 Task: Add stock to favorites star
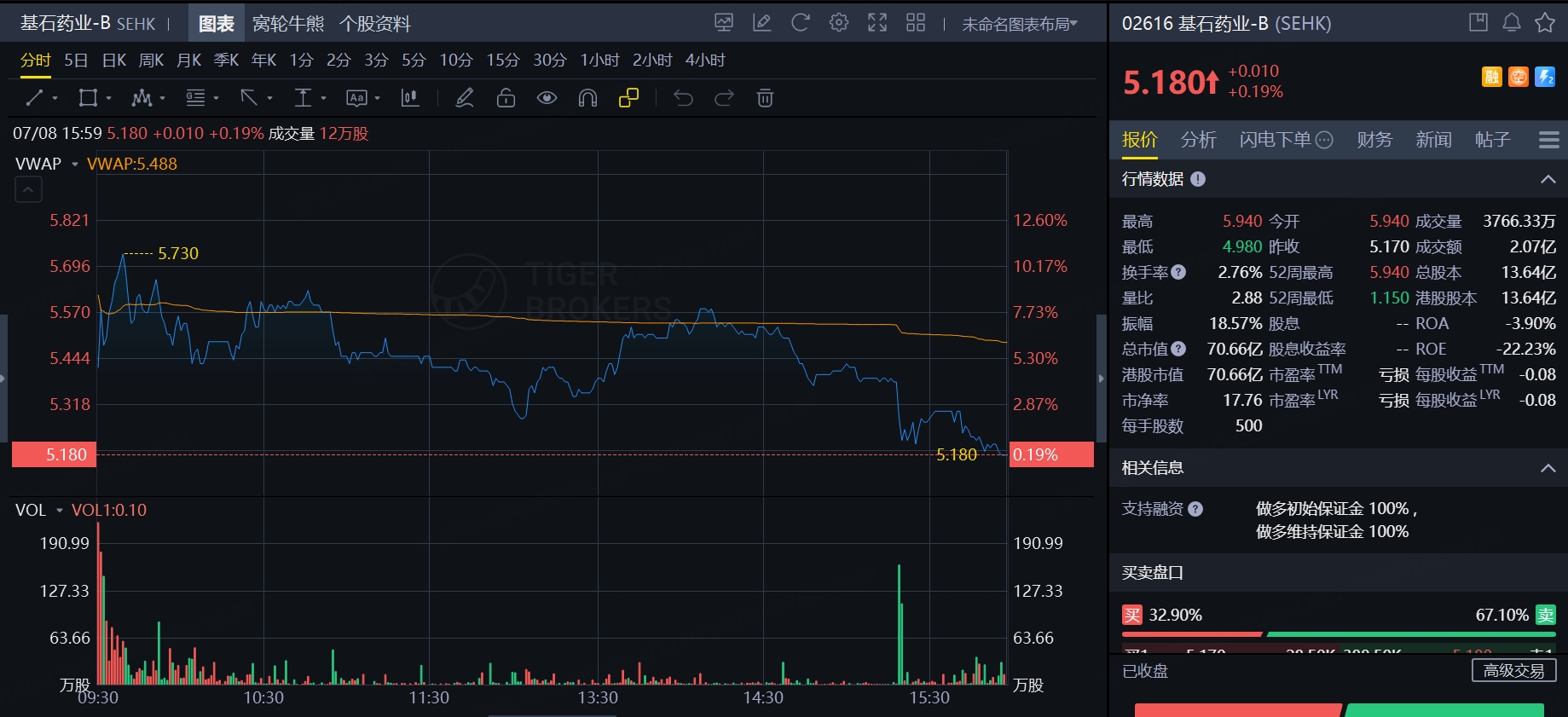(1544, 23)
